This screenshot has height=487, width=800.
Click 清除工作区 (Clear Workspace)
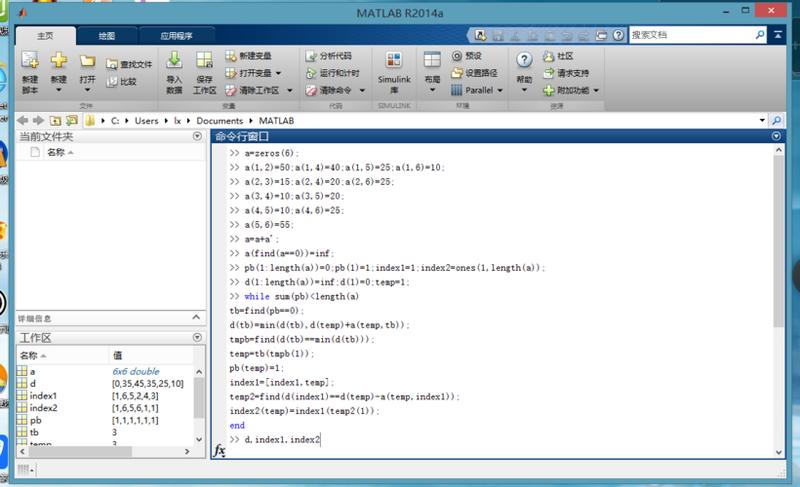[x=253, y=90]
